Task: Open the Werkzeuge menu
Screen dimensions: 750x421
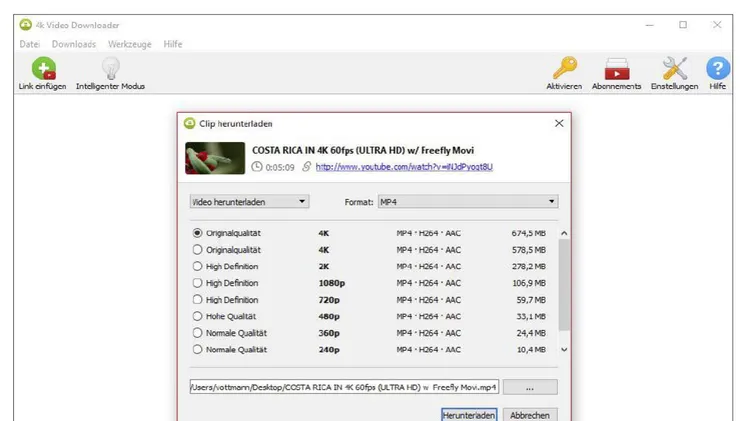Action: click(130, 44)
